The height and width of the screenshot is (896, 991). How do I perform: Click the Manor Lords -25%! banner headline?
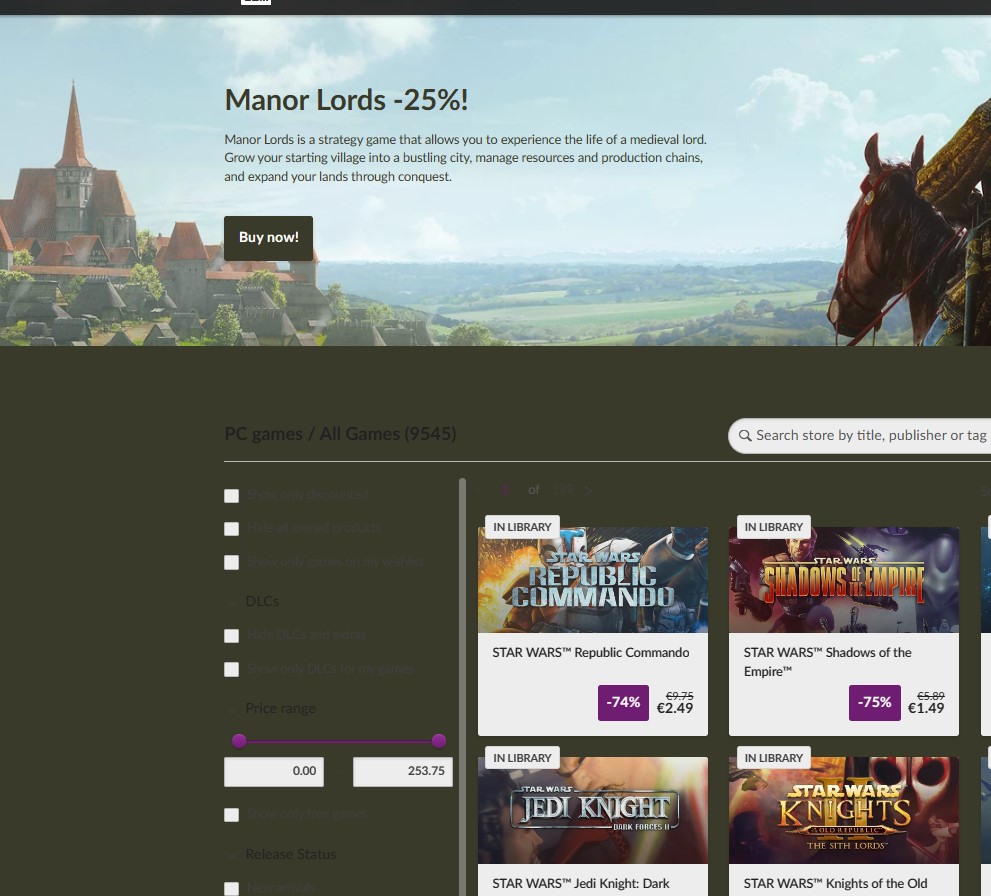[346, 100]
